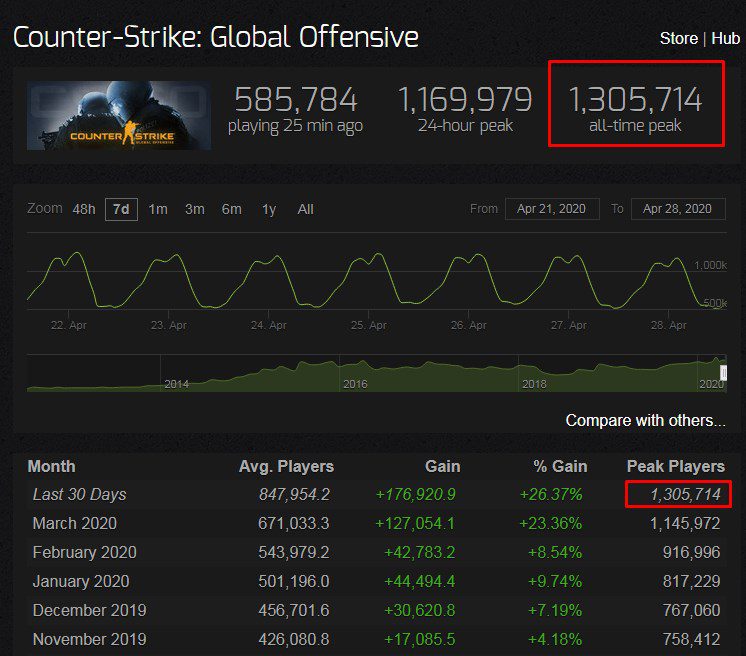Click average players value 847,954.2
The width and height of the screenshot is (746, 656).
point(294,494)
